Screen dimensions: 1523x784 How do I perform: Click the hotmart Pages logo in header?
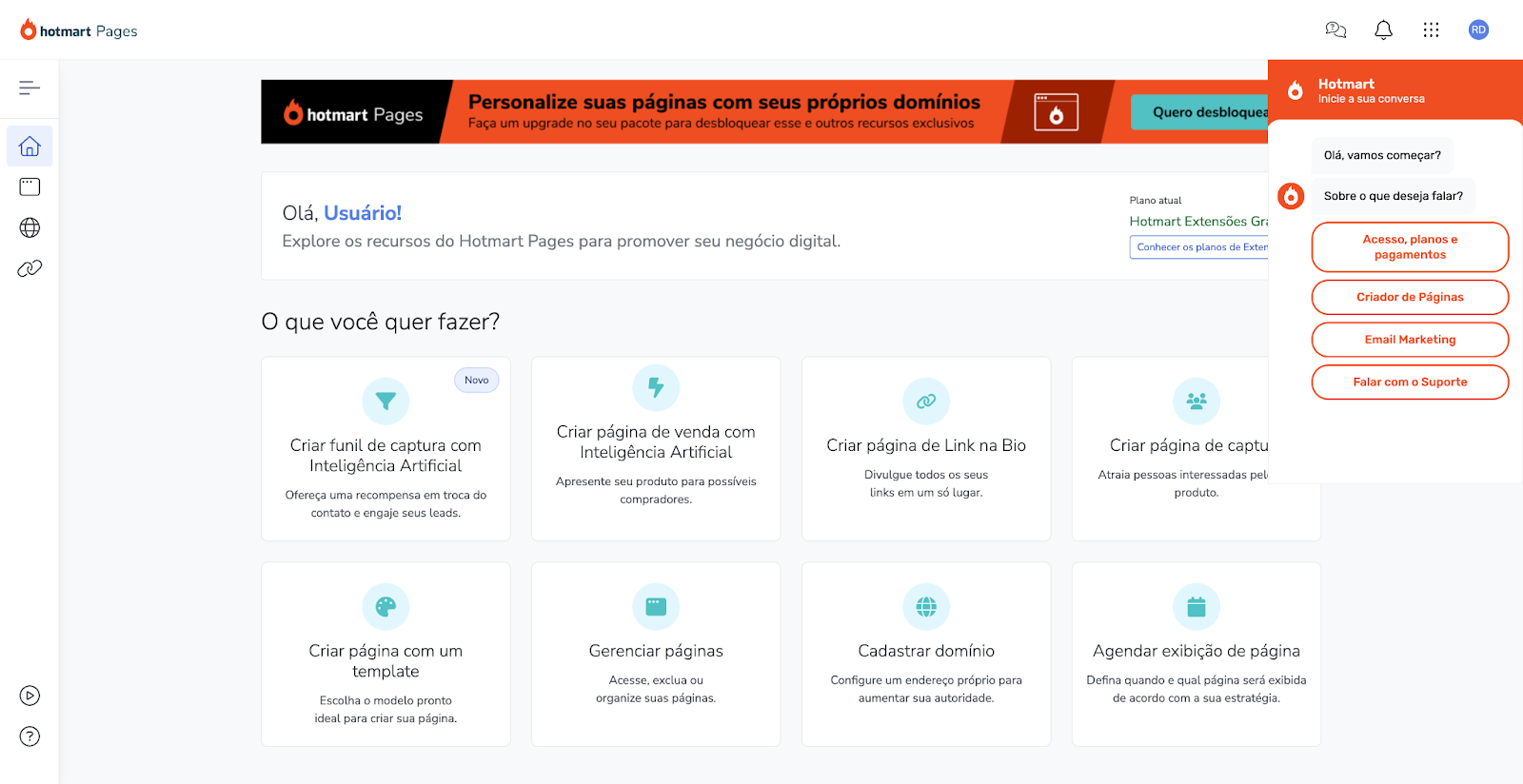79,30
